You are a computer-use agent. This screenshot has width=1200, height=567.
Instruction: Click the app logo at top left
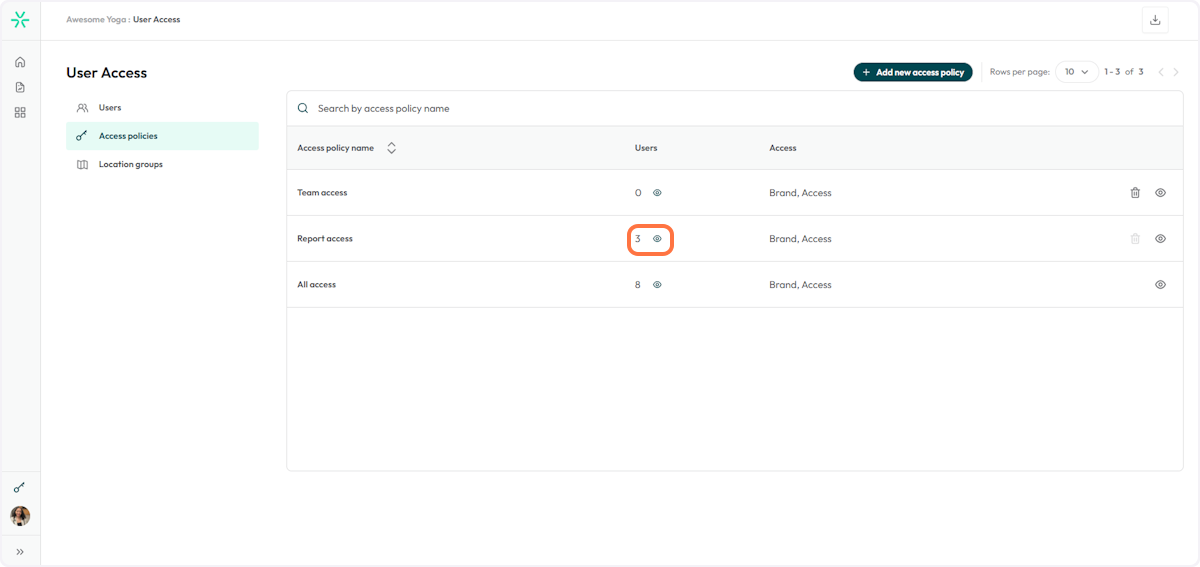coord(20,20)
